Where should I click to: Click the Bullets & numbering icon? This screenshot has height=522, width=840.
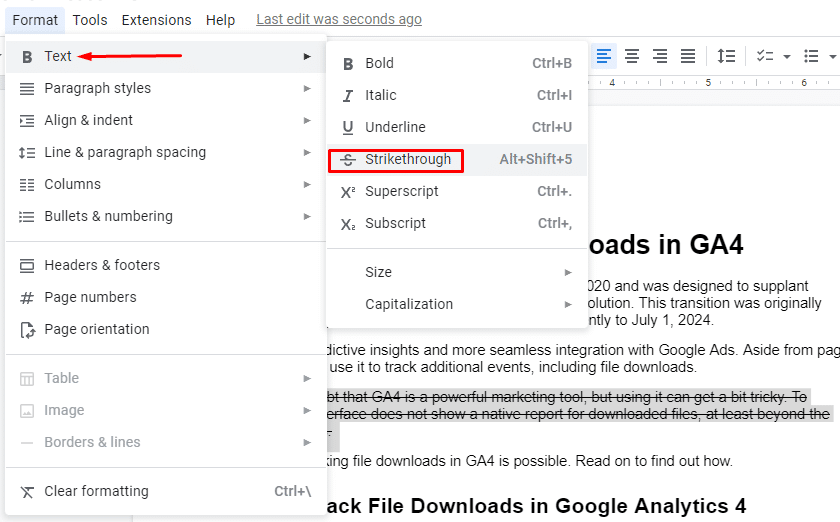point(27,217)
